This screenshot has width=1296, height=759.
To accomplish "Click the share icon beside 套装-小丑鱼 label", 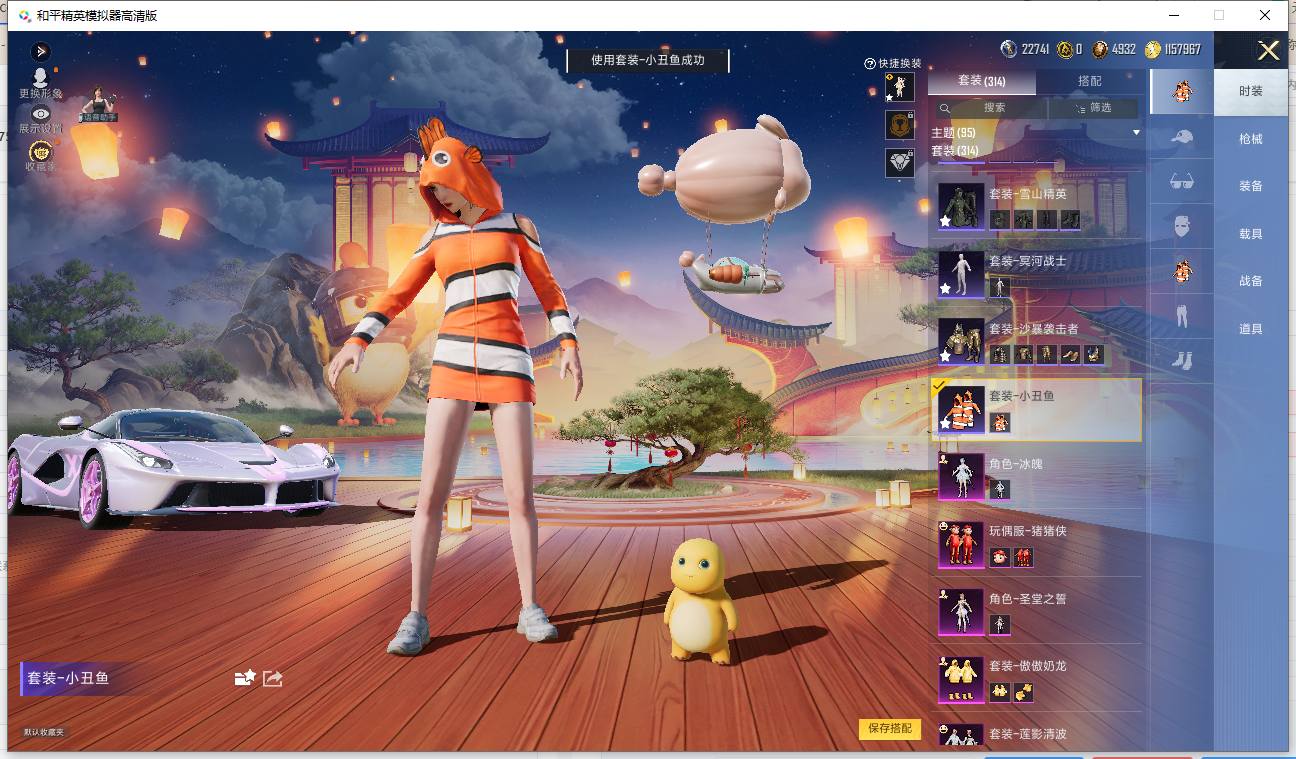I will [x=272, y=678].
